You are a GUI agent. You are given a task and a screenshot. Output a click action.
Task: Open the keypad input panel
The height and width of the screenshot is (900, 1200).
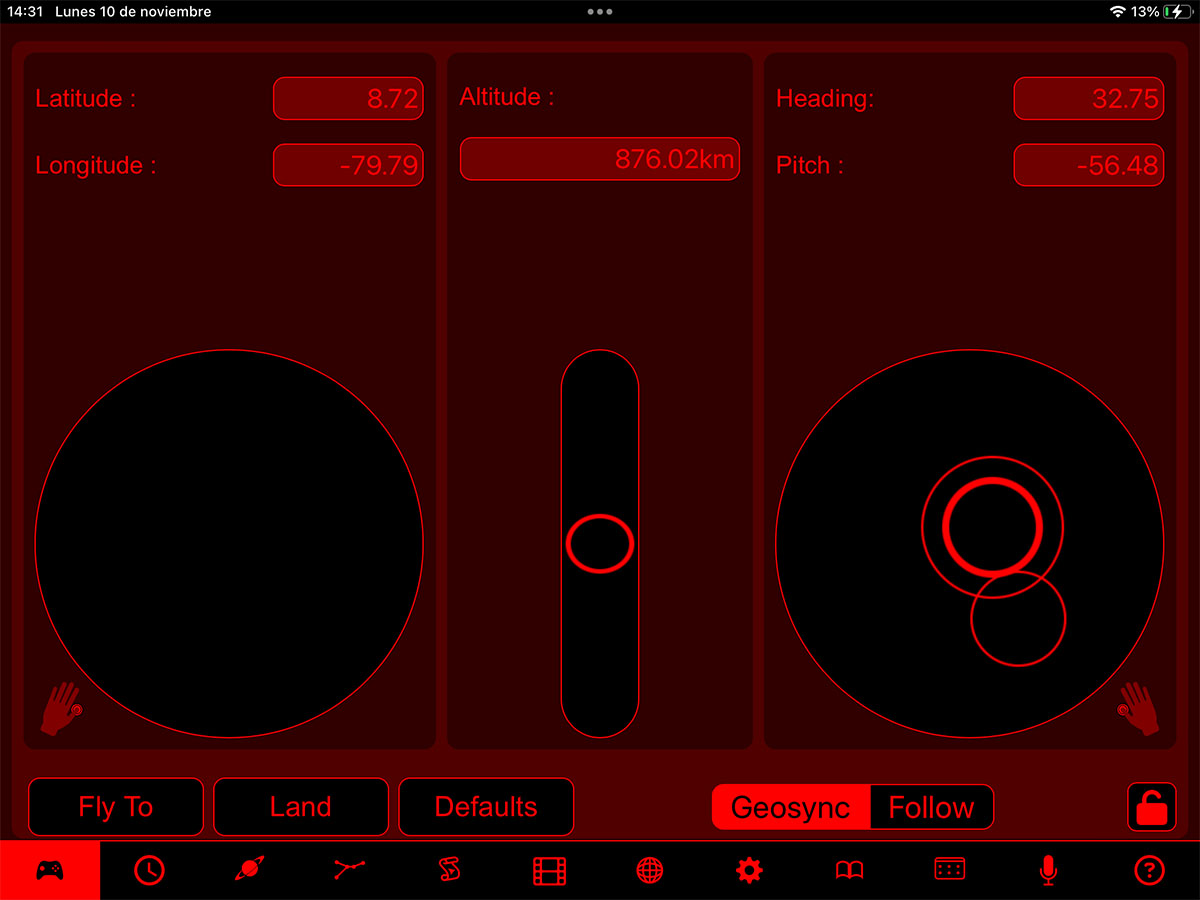948,869
